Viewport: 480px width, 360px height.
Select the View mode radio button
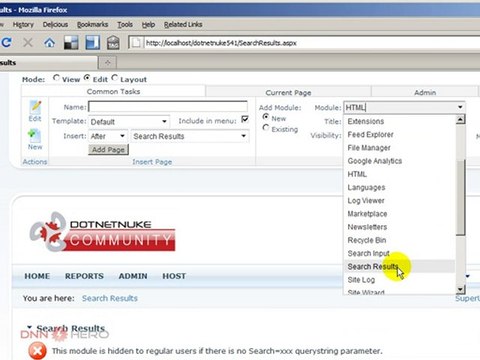coord(56,78)
